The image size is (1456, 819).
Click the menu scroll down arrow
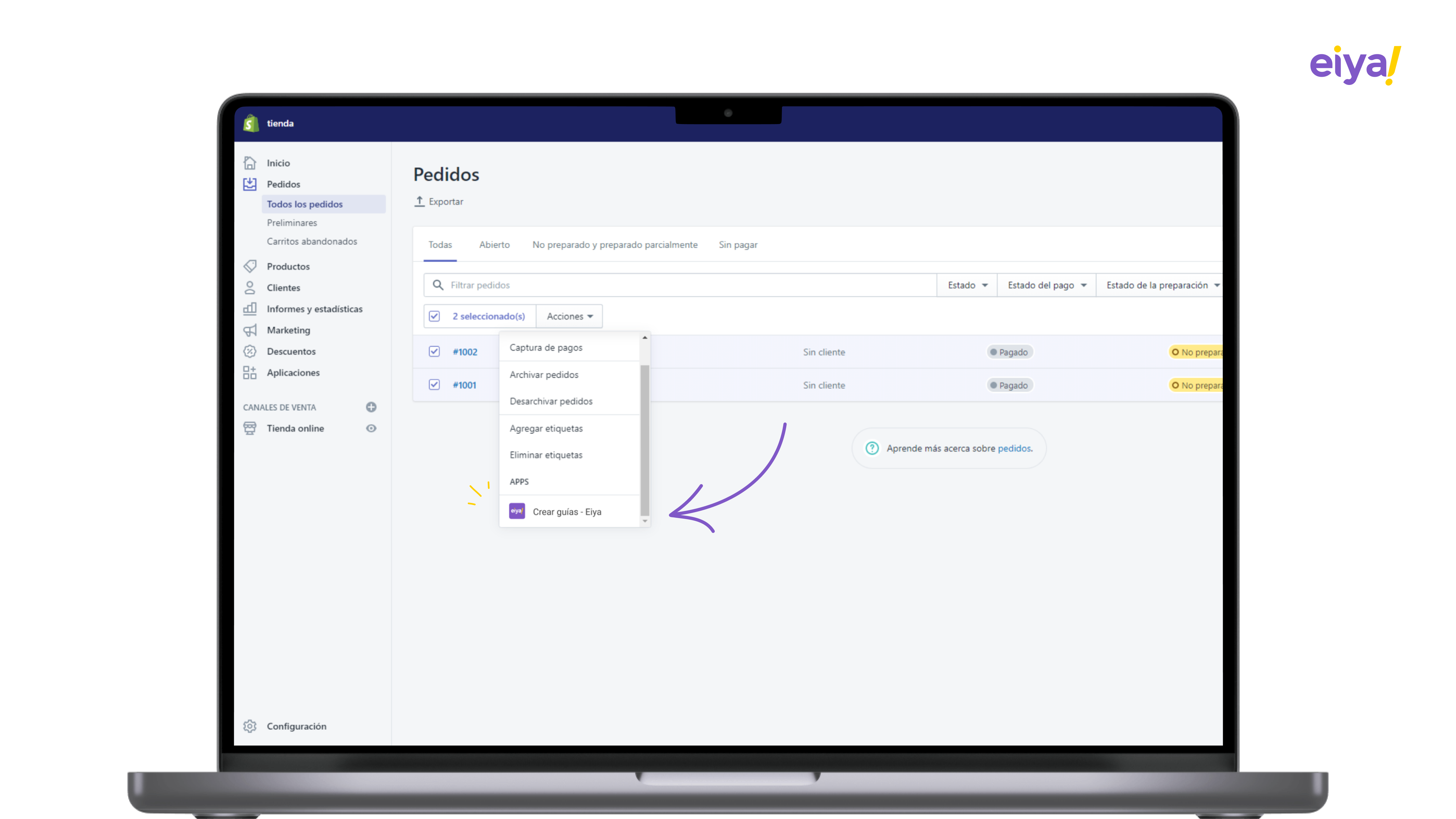[x=645, y=521]
